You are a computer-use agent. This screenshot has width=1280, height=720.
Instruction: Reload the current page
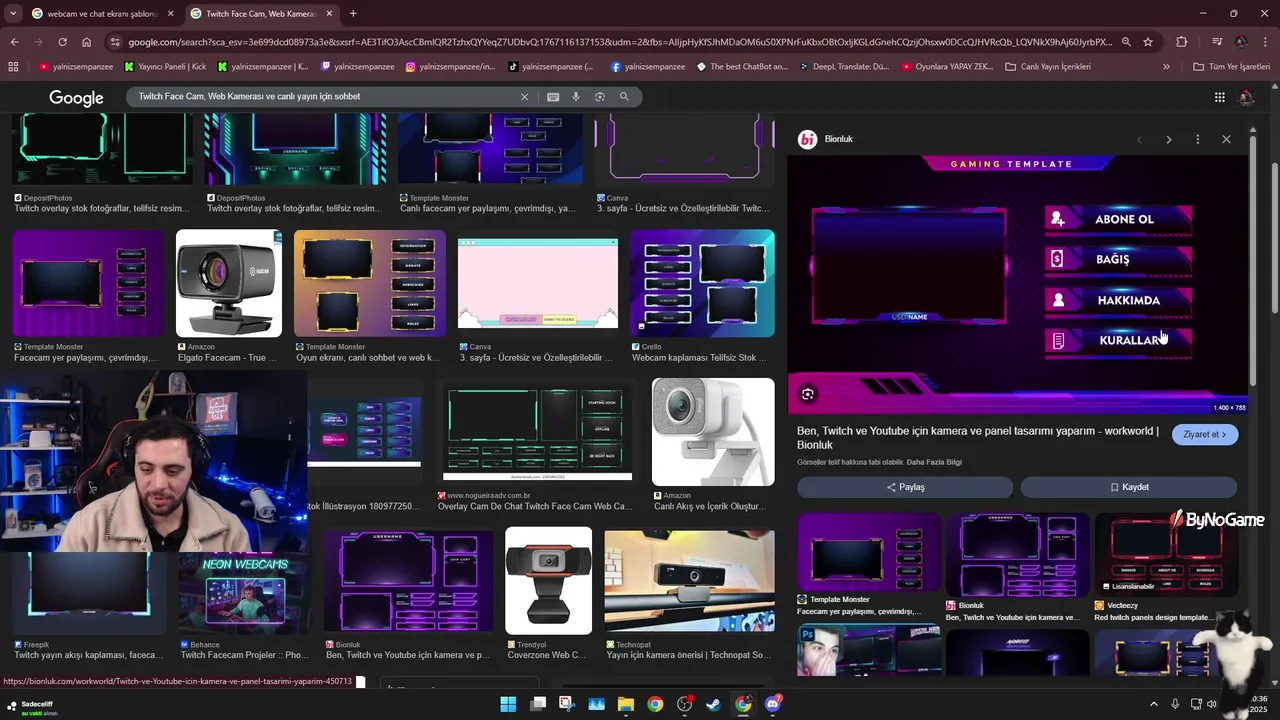pyautogui.click(x=62, y=42)
